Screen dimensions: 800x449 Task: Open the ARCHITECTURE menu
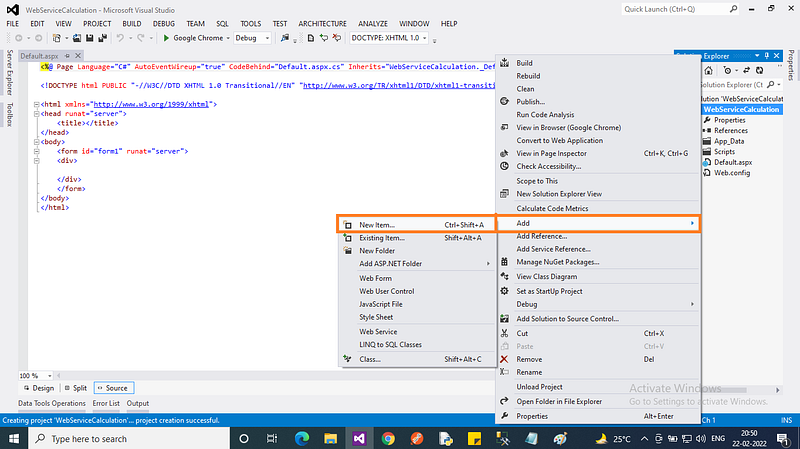click(322, 23)
